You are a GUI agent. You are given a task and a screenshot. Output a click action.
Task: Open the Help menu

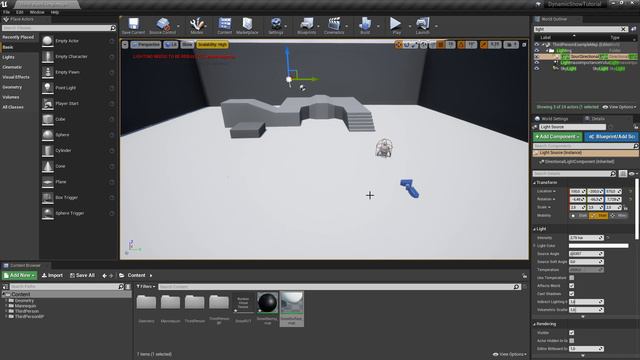(x=55, y=12)
